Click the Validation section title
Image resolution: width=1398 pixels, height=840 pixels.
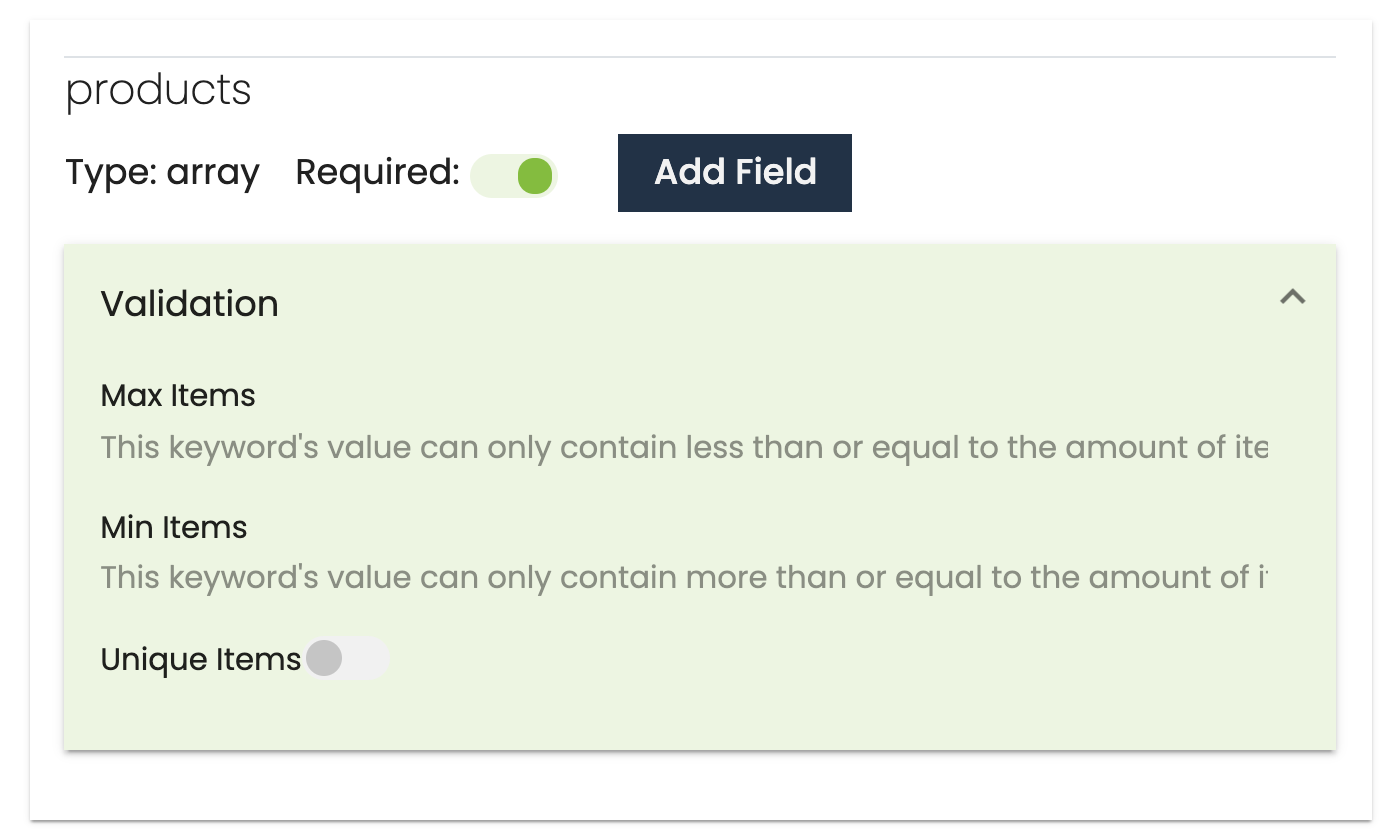(x=189, y=303)
